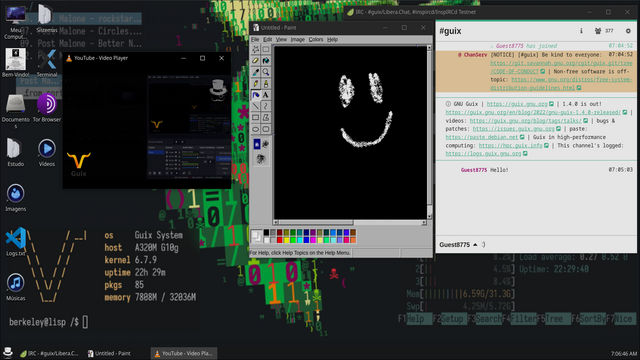Image resolution: width=640 pixels, height=360 pixels.
Task: Open the Colors menu in Paint
Action: (x=316, y=40)
